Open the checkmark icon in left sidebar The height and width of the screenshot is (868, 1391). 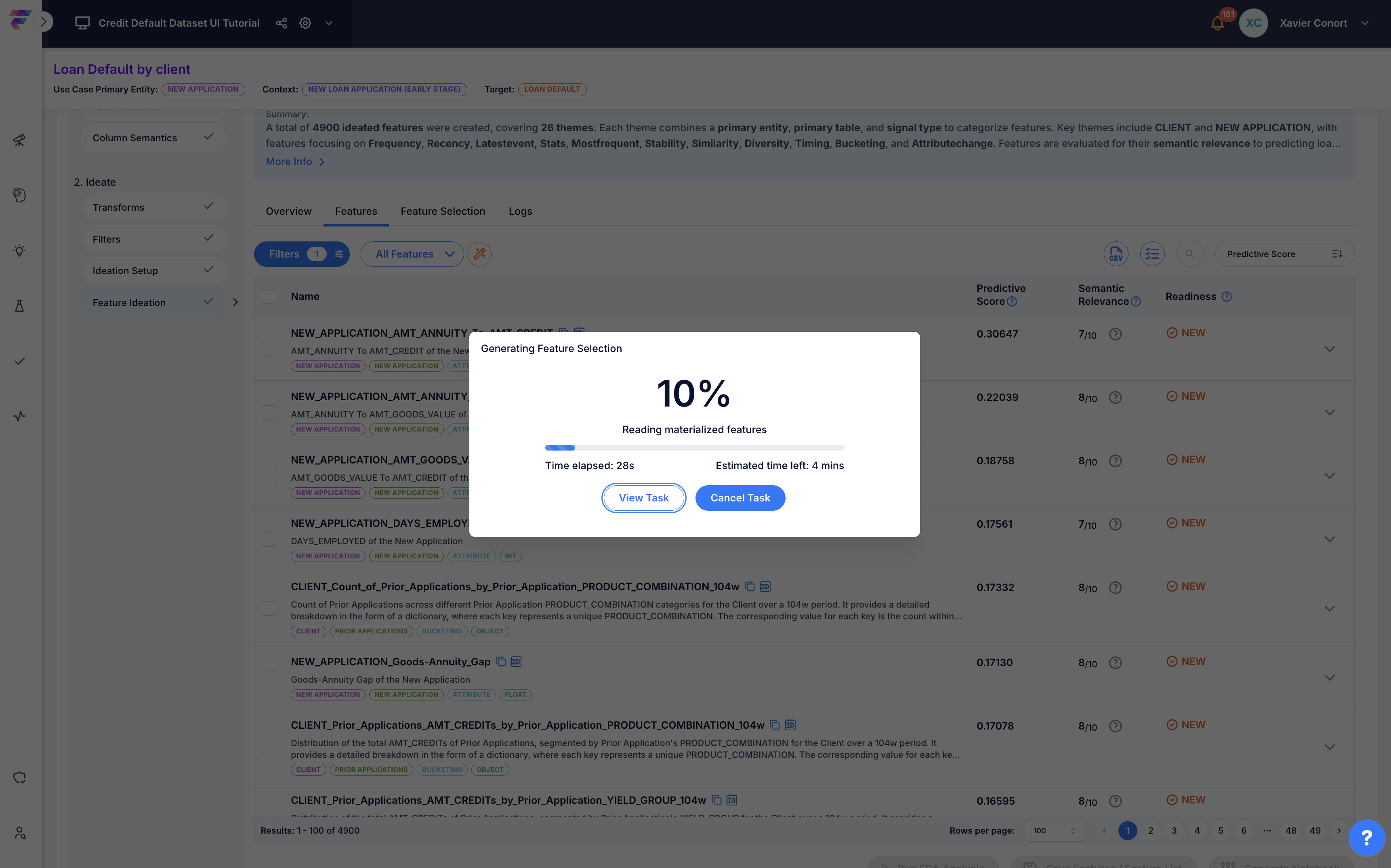click(x=19, y=361)
